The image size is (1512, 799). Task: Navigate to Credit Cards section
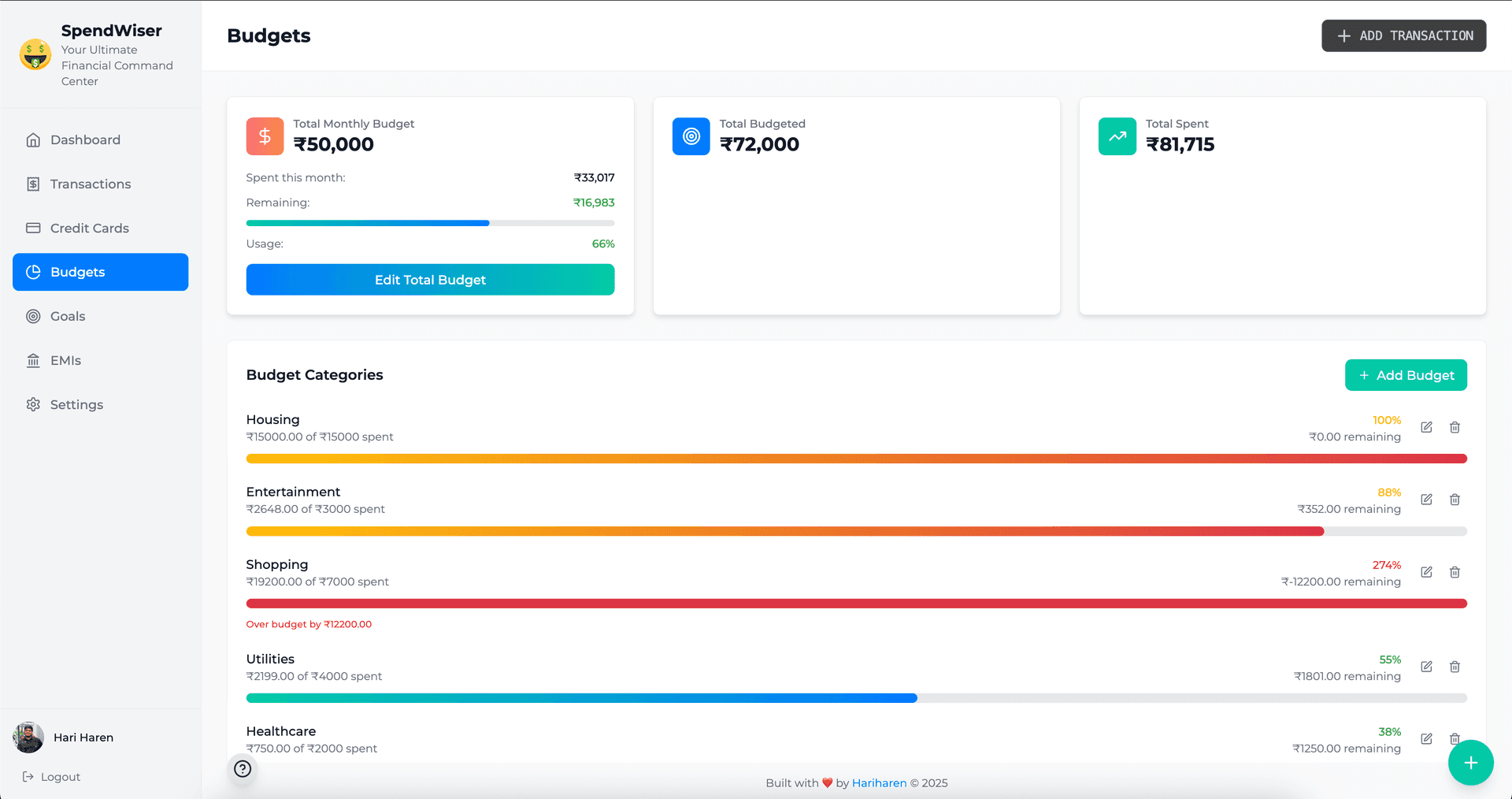click(89, 228)
